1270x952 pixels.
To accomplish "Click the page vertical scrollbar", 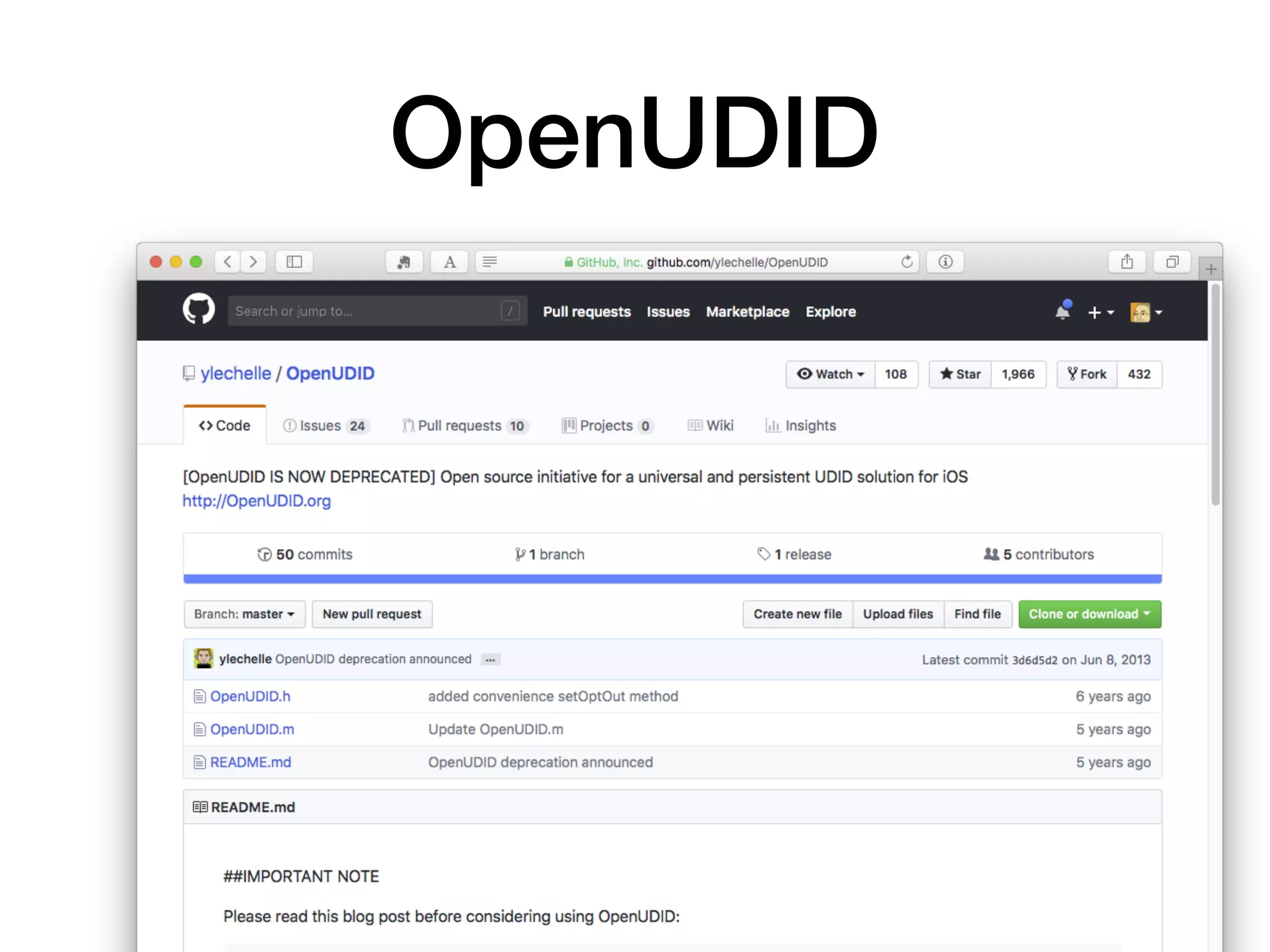I will [1215, 395].
